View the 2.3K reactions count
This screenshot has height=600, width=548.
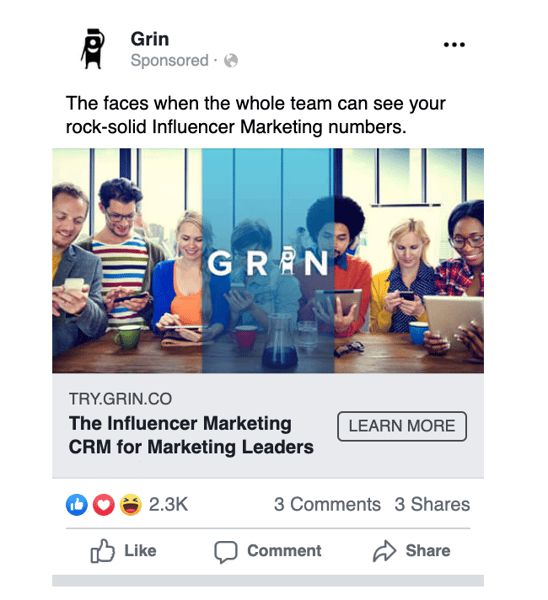[168, 504]
